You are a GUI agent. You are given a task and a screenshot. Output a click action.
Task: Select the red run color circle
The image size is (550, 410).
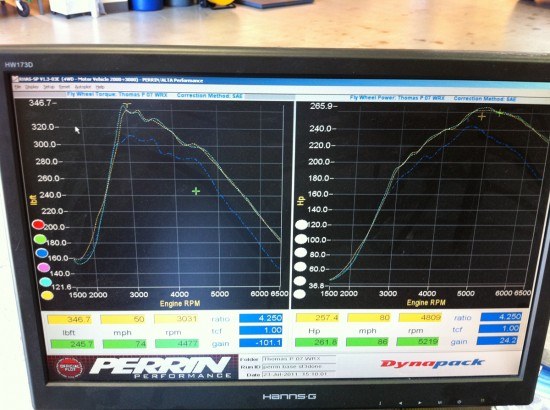(38, 224)
